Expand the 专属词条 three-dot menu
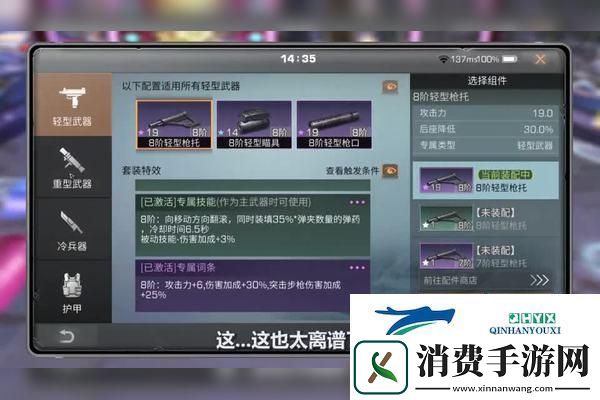The image size is (600, 400). point(357,268)
